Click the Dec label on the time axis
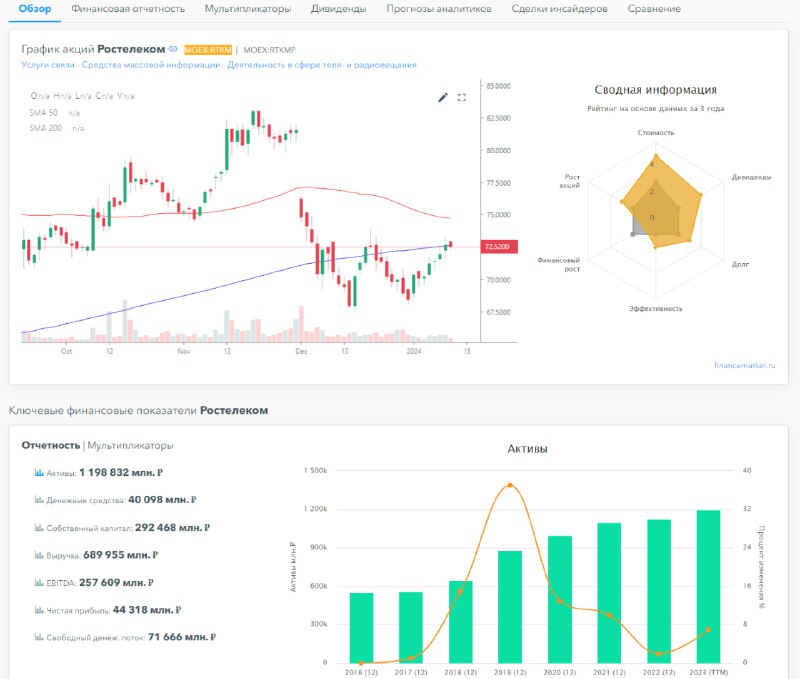Image resolution: width=800 pixels, height=679 pixels. [x=301, y=351]
